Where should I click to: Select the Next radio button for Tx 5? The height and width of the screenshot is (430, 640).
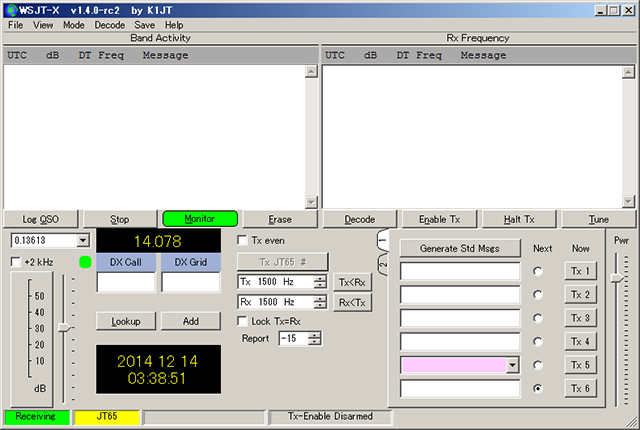[x=538, y=365]
